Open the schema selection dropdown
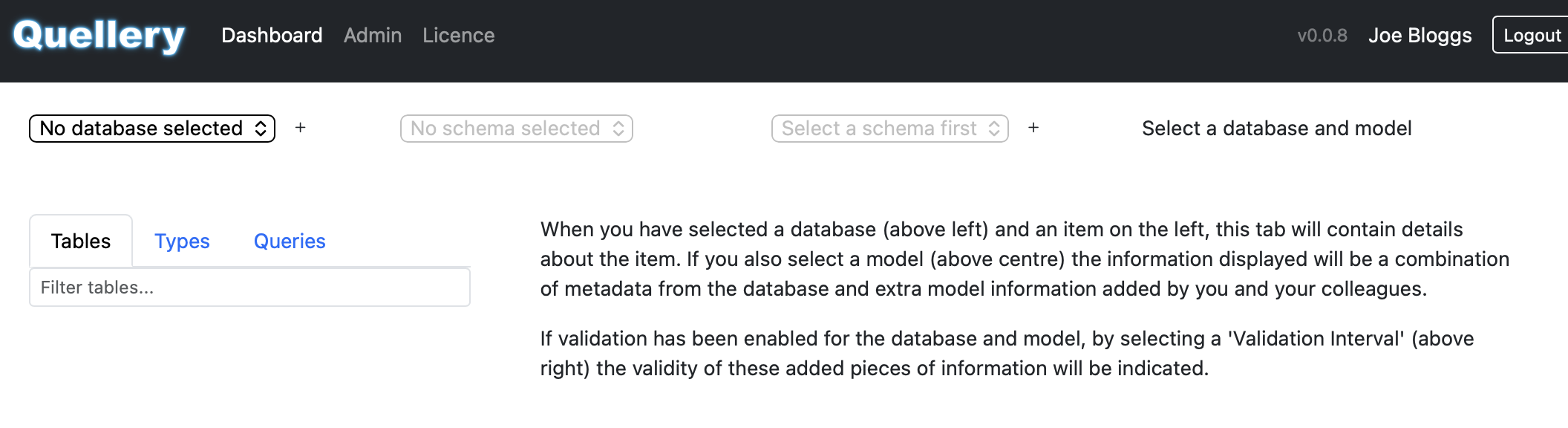 tap(515, 128)
